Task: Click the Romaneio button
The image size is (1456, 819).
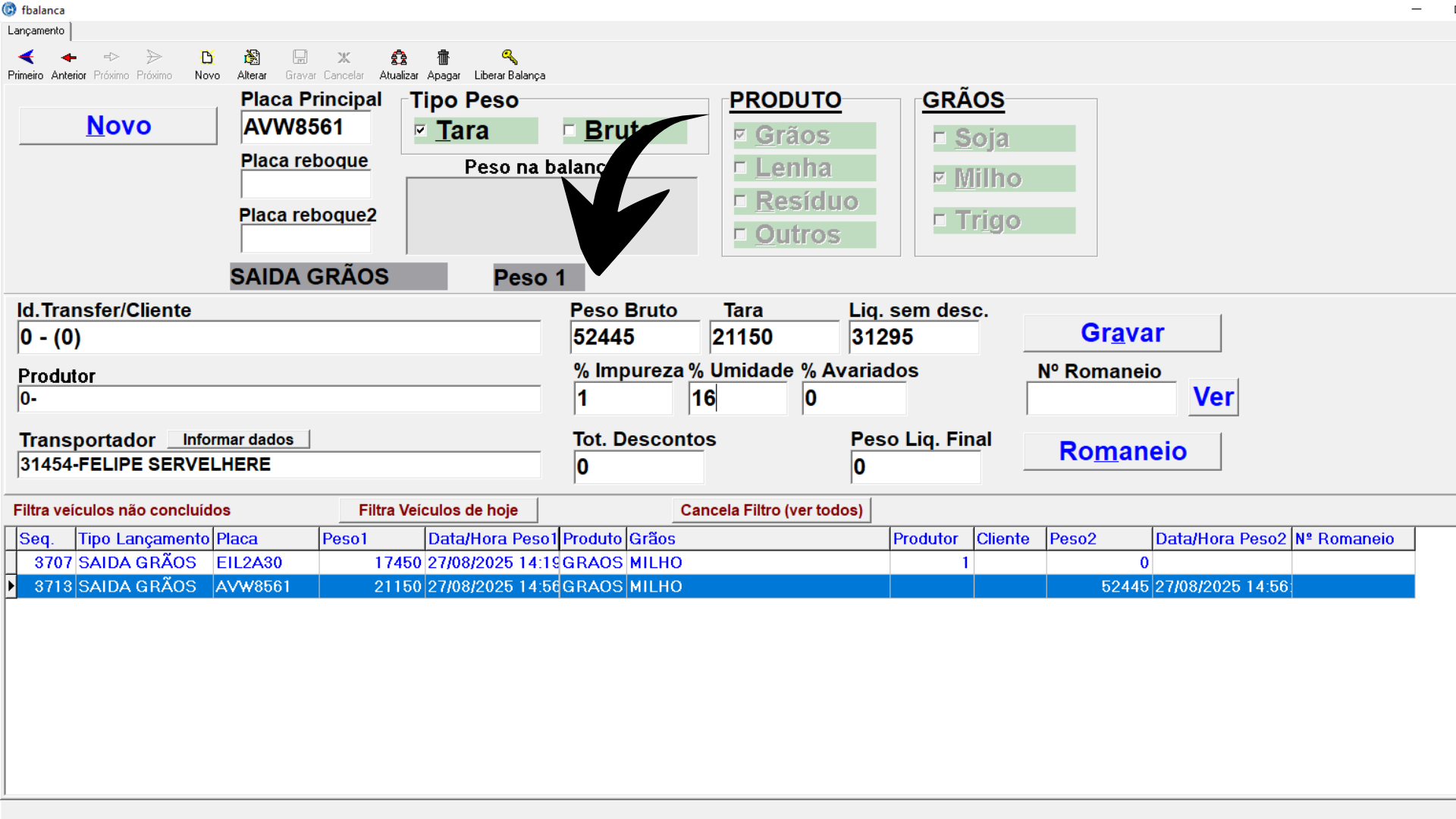Action: click(x=1122, y=451)
